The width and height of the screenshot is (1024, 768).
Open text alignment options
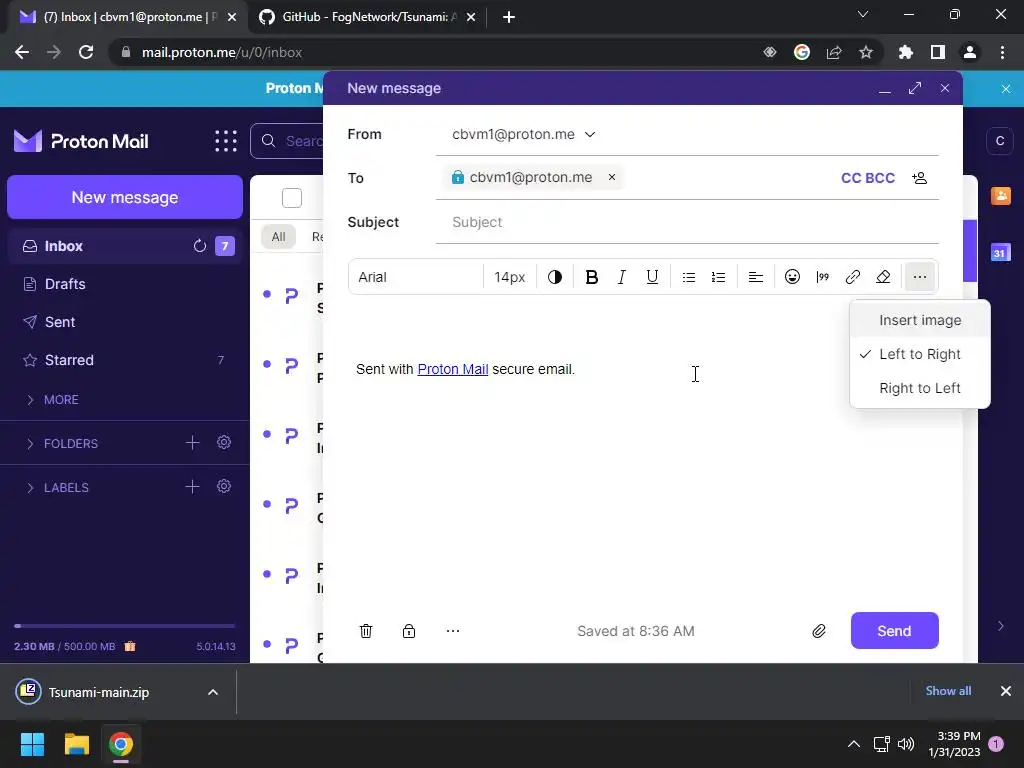pos(756,277)
